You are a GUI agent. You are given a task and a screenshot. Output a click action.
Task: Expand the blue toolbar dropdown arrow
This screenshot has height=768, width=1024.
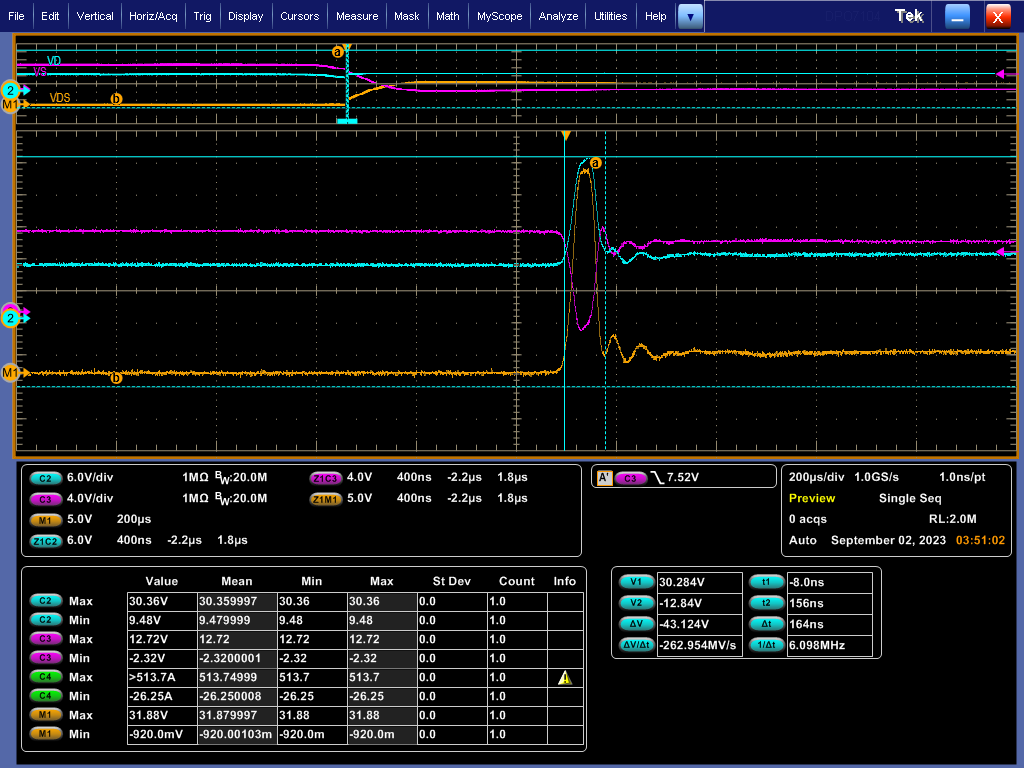[x=690, y=16]
